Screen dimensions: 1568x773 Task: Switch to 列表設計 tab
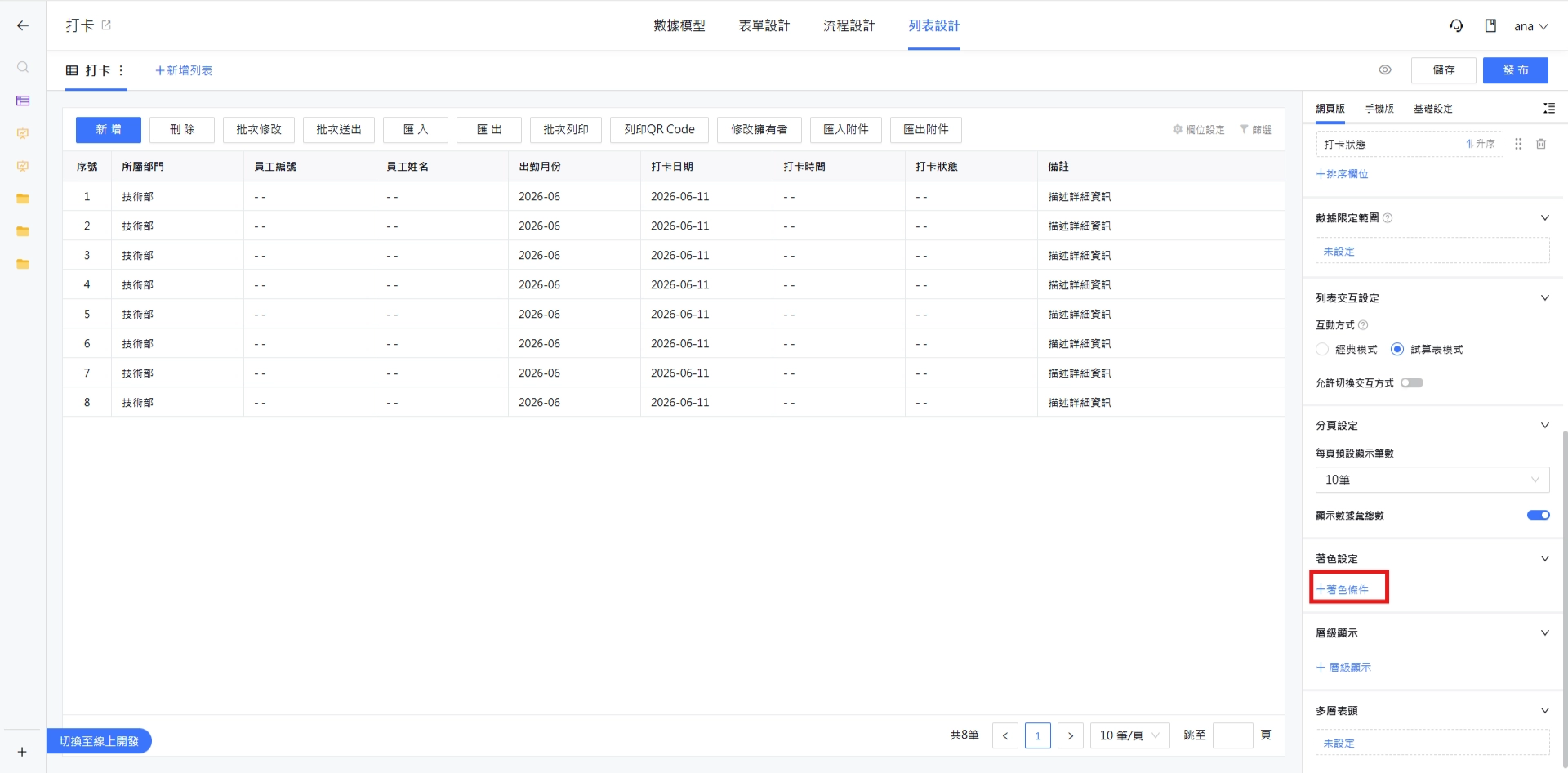click(x=934, y=25)
